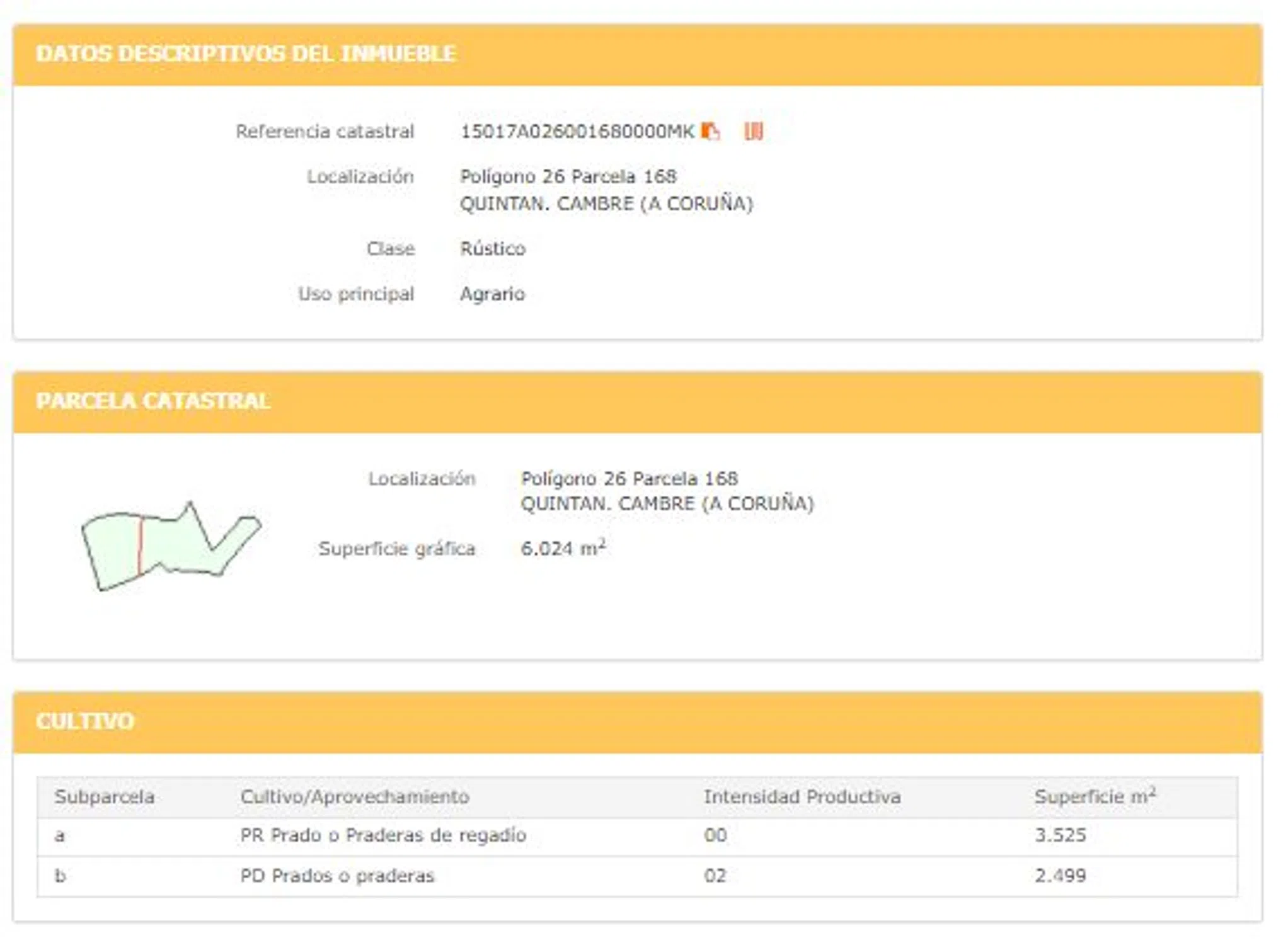Click the copy cadastral reference icon
This screenshot has width=1288, height=945.
pos(710,131)
